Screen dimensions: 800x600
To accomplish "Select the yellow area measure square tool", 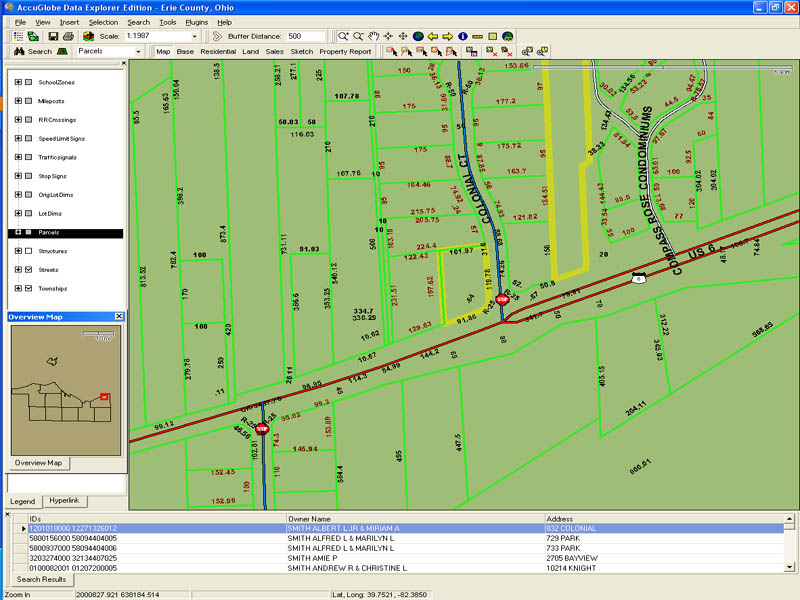I will [x=492, y=36].
